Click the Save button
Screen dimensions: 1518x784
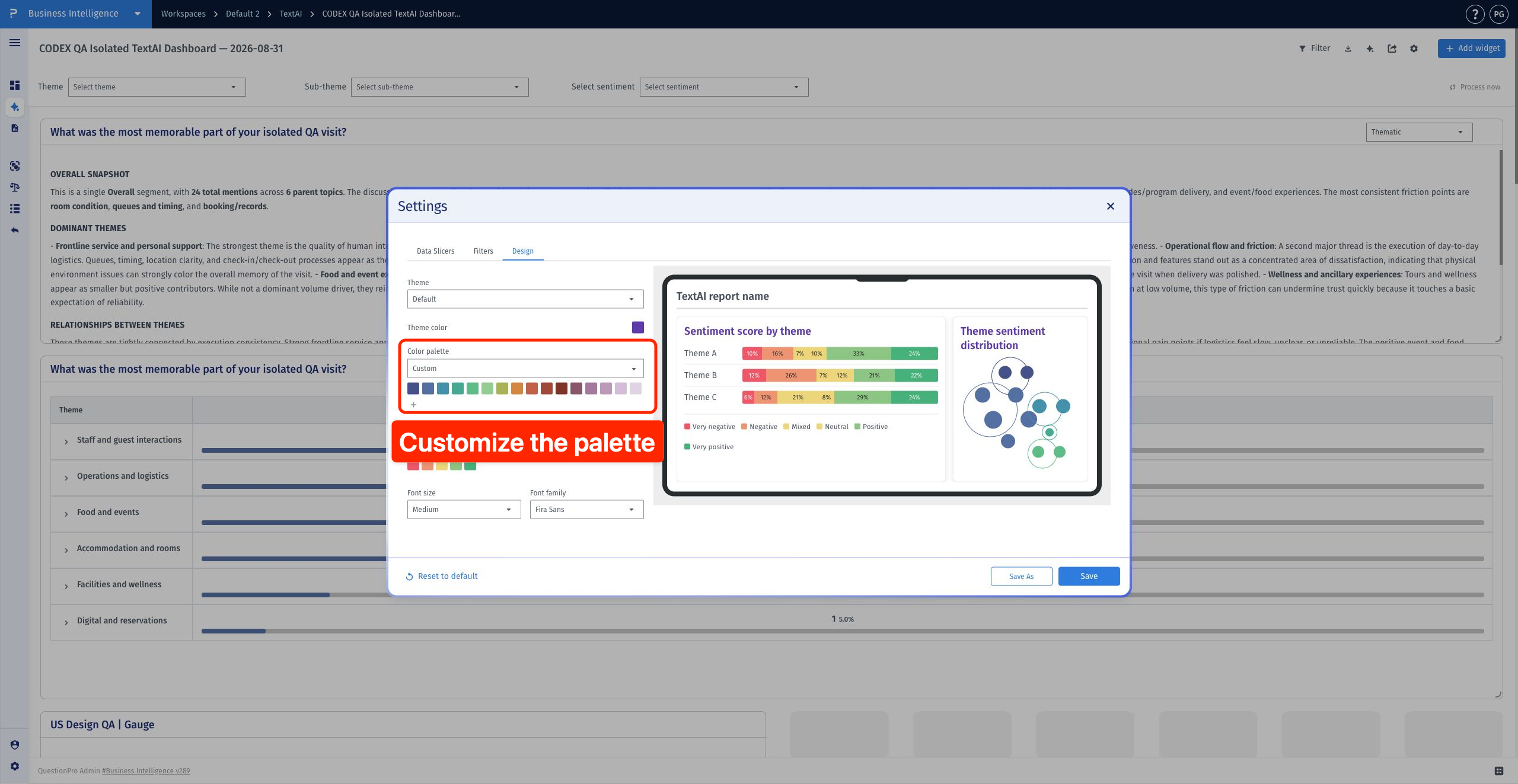[x=1089, y=576]
